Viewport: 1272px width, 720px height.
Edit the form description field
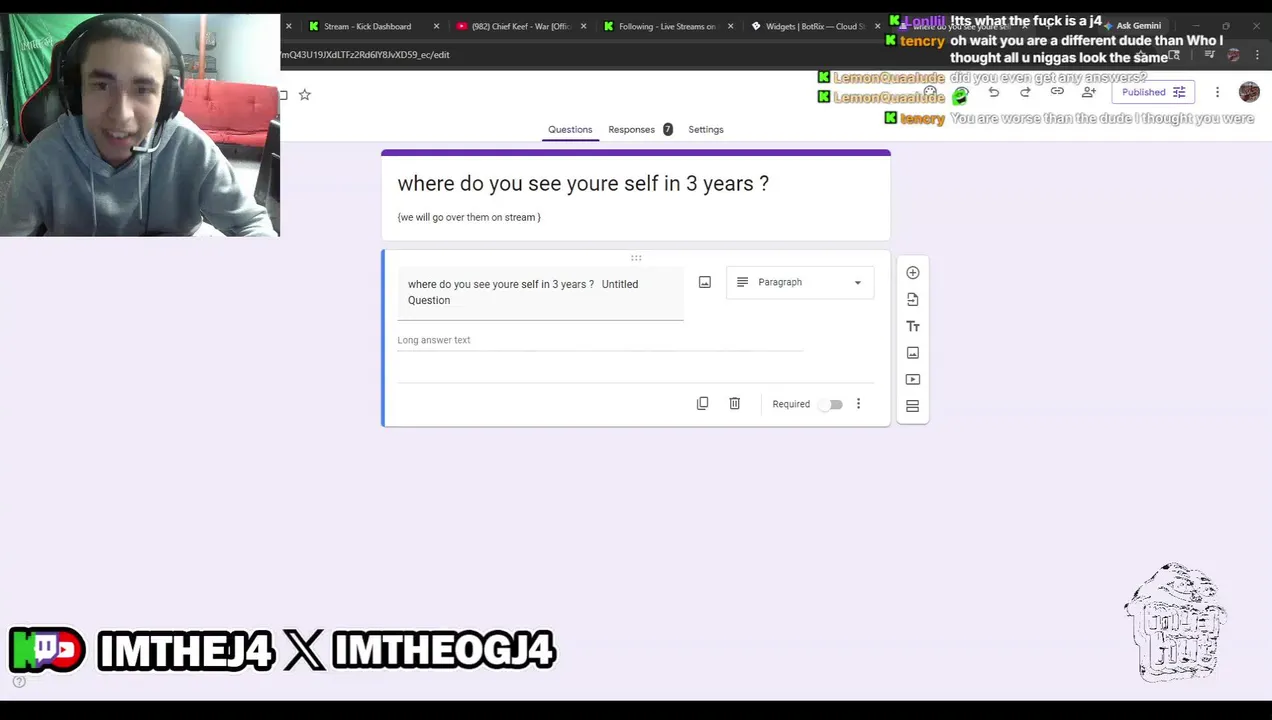click(469, 217)
